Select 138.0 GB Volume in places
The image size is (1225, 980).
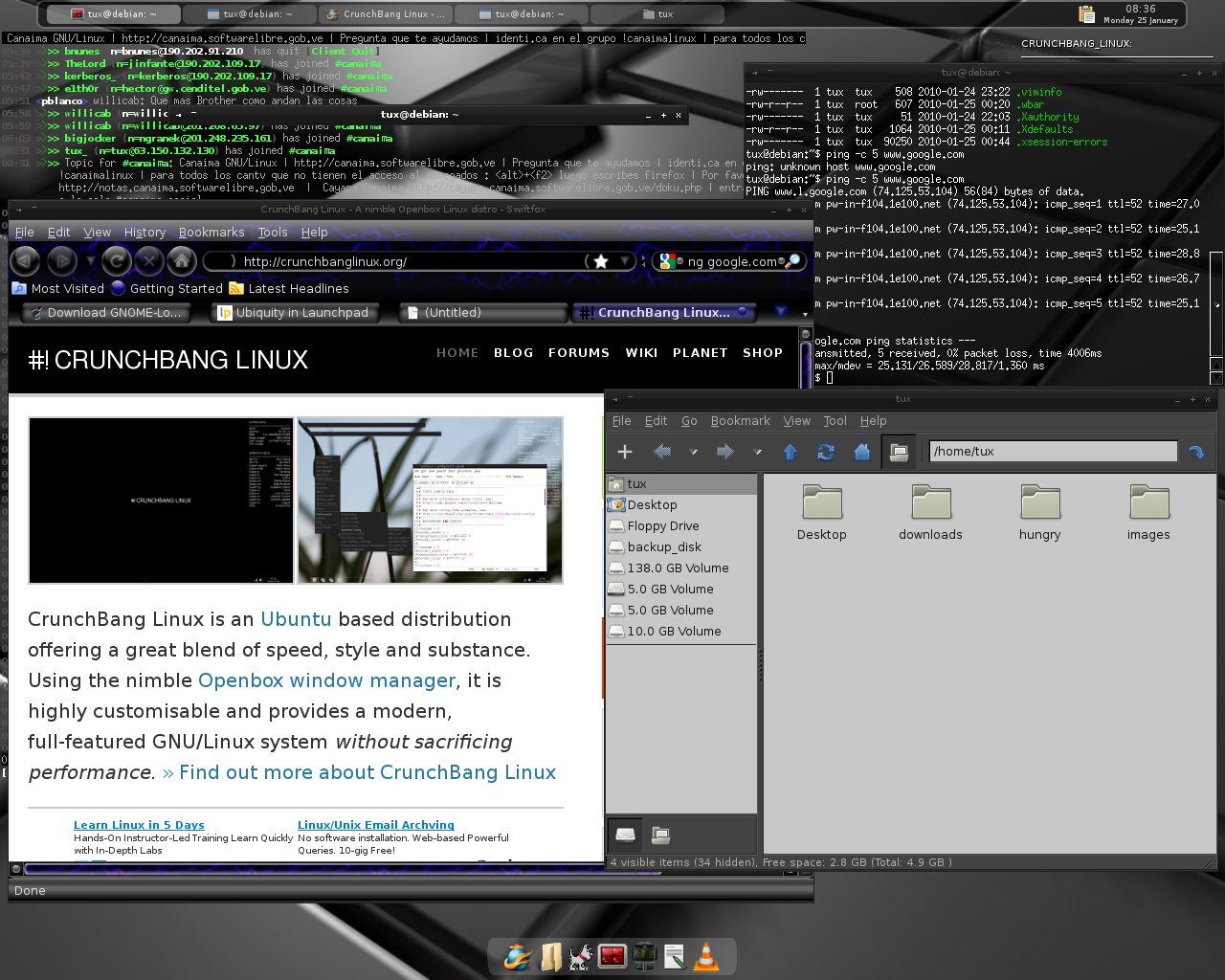[x=681, y=568]
